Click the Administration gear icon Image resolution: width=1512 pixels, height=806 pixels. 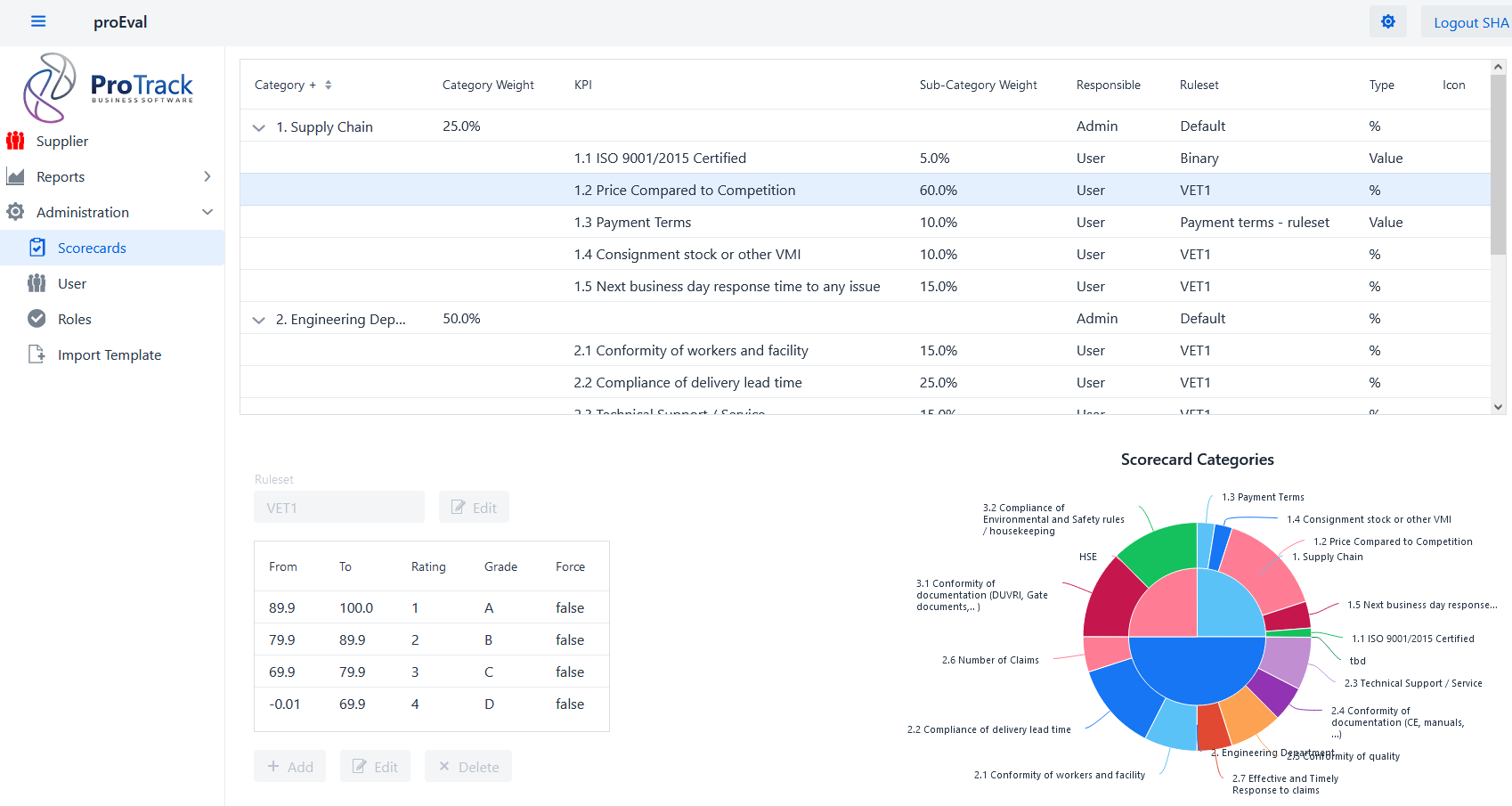click(x=15, y=212)
